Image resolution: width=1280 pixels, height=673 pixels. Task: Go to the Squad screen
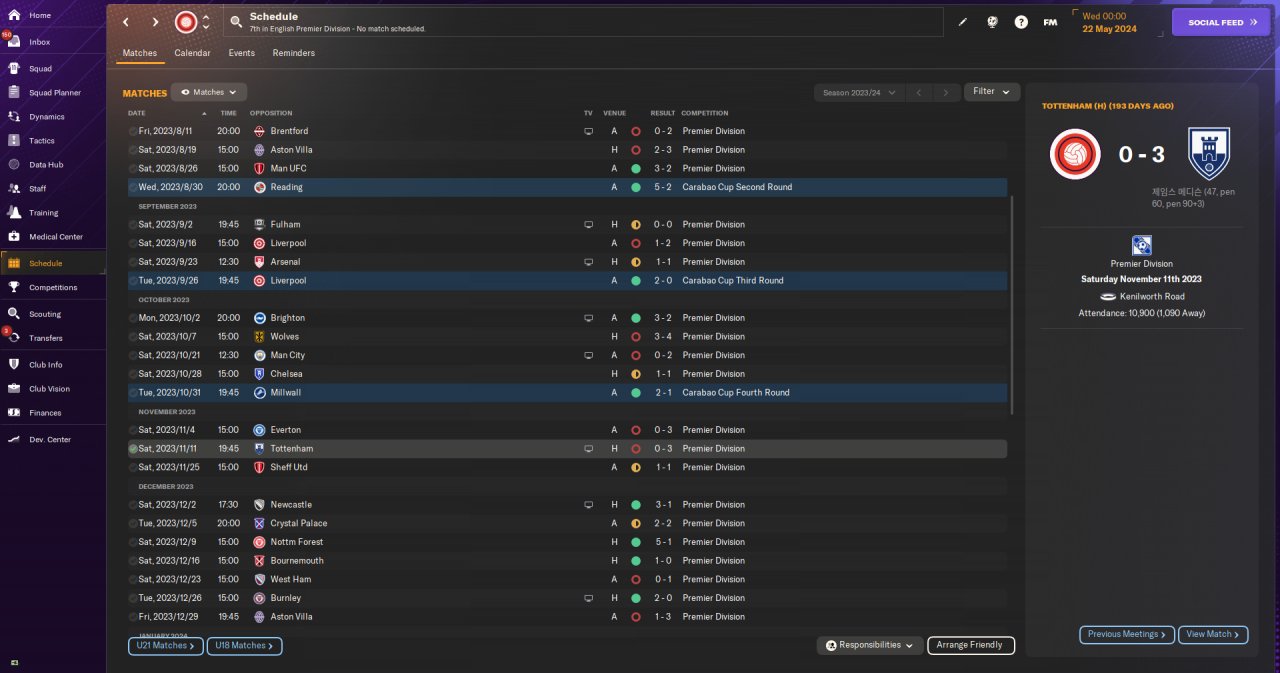pyautogui.click(x=40, y=69)
